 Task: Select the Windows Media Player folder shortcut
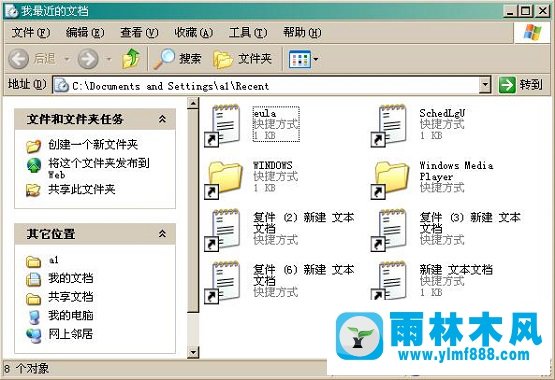click(390, 179)
